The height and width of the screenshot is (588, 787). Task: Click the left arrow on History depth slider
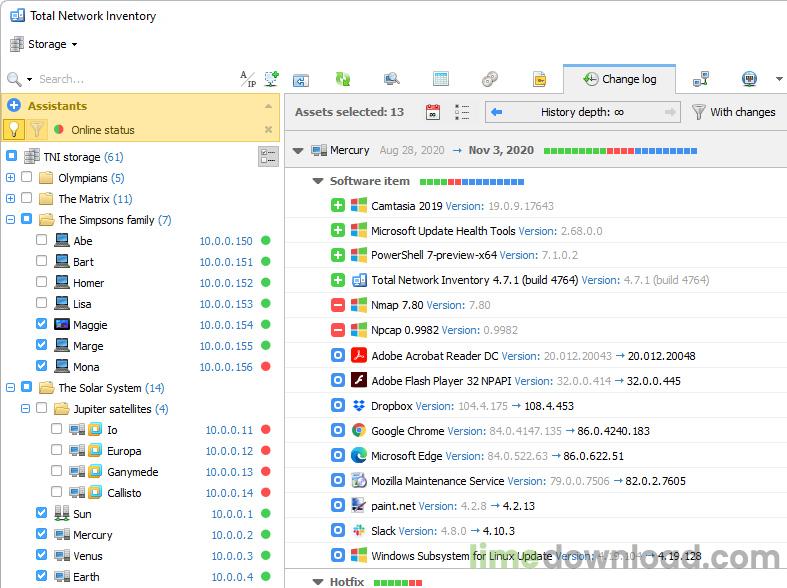pyautogui.click(x=497, y=112)
